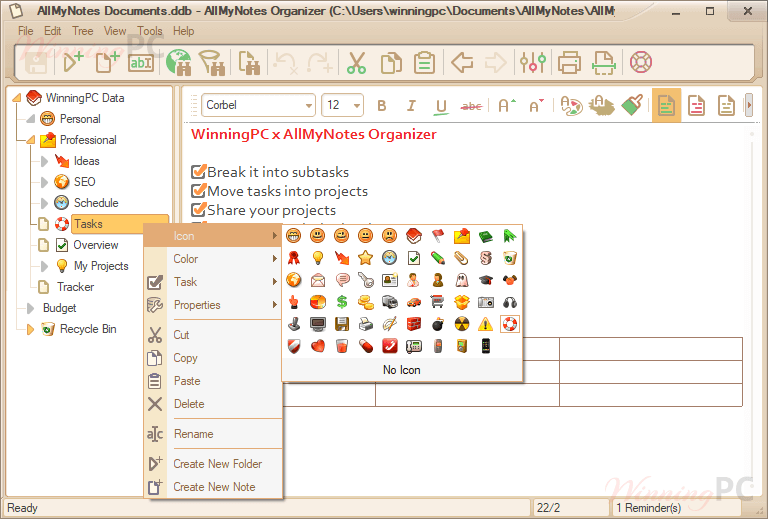Toggle underline formatting

tap(441, 106)
